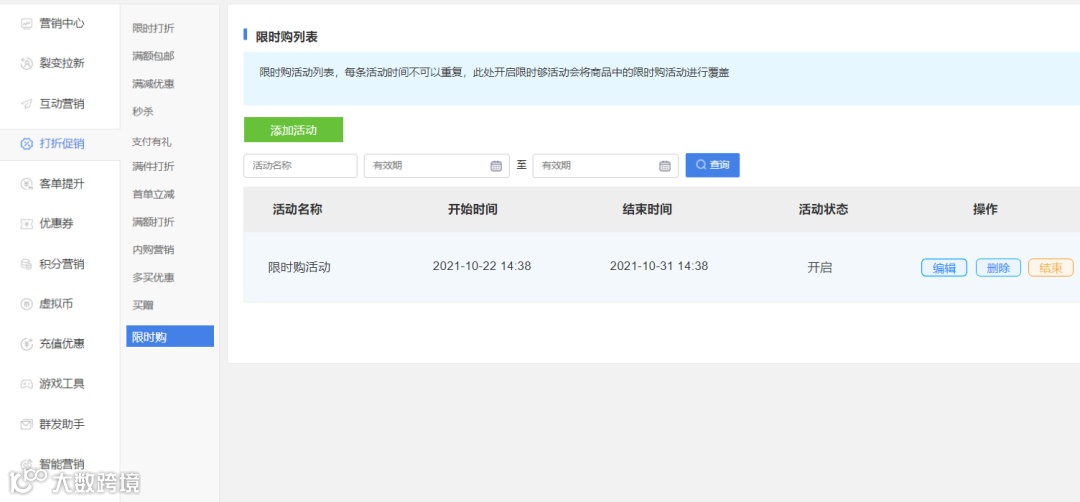The height and width of the screenshot is (502, 1080).
Task: Click the 互动营销 paper-plane icon
Action: click(27, 104)
